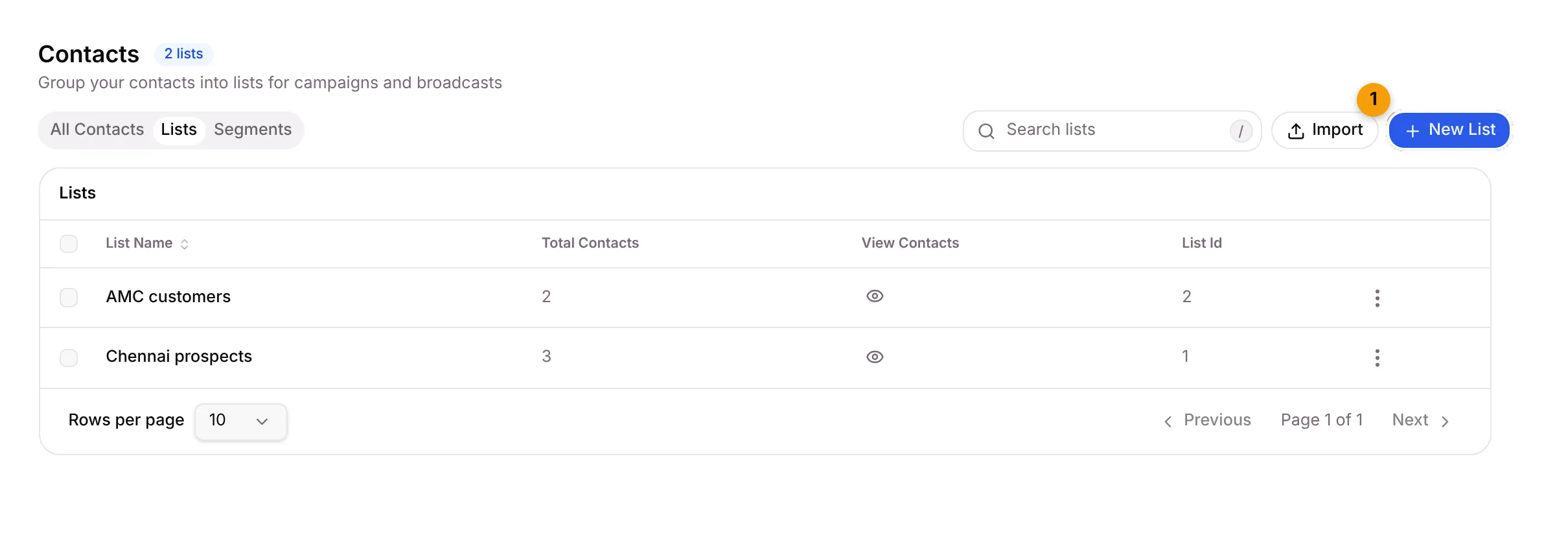The image size is (1568, 546).
Task: Check the Chennai prospects row checkbox
Action: 69,357
